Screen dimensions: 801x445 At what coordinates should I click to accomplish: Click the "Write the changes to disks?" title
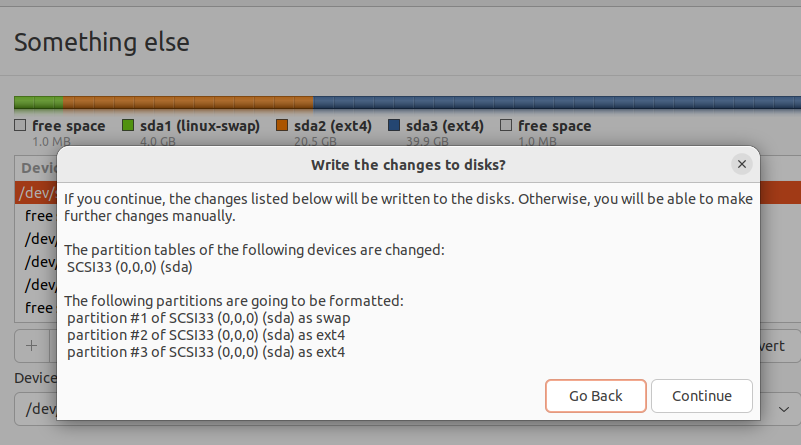pos(408,164)
